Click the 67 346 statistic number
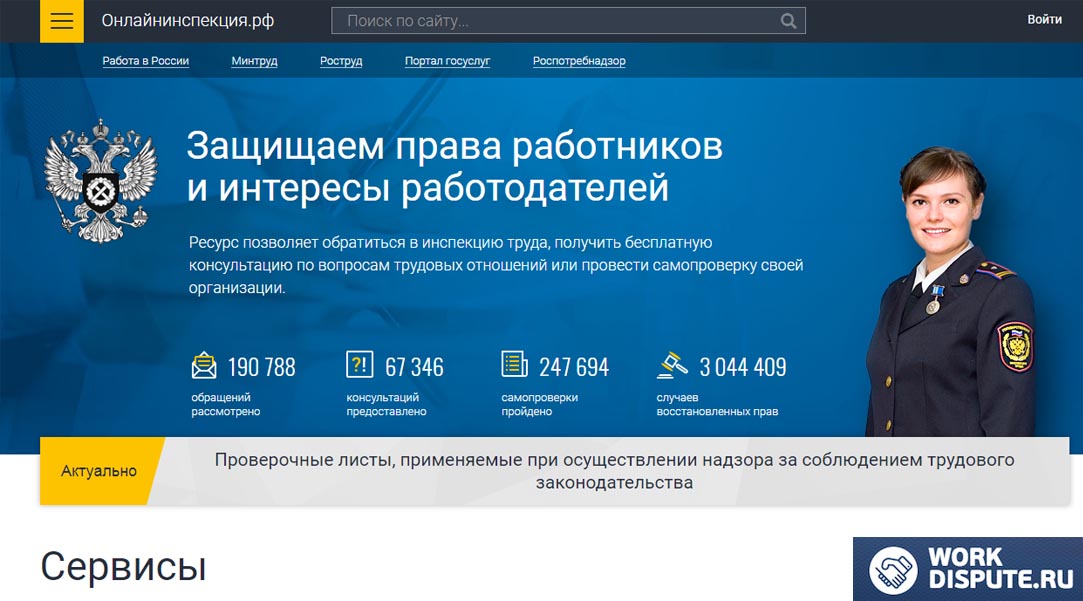Viewport: 1083px width, 601px height. pyautogui.click(x=414, y=367)
